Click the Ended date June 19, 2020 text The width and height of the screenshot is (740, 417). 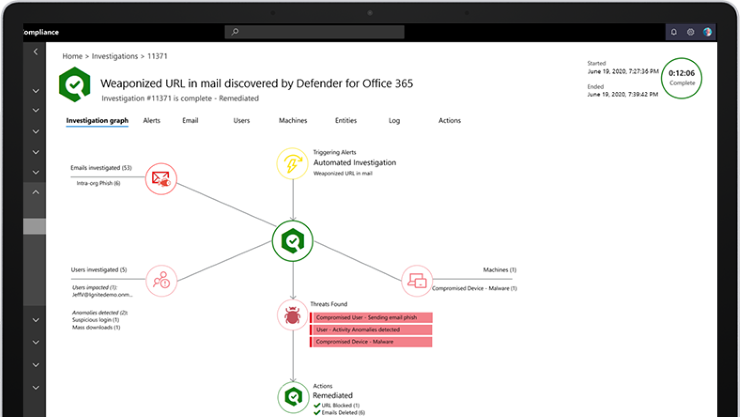pyautogui.click(x=622, y=94)
